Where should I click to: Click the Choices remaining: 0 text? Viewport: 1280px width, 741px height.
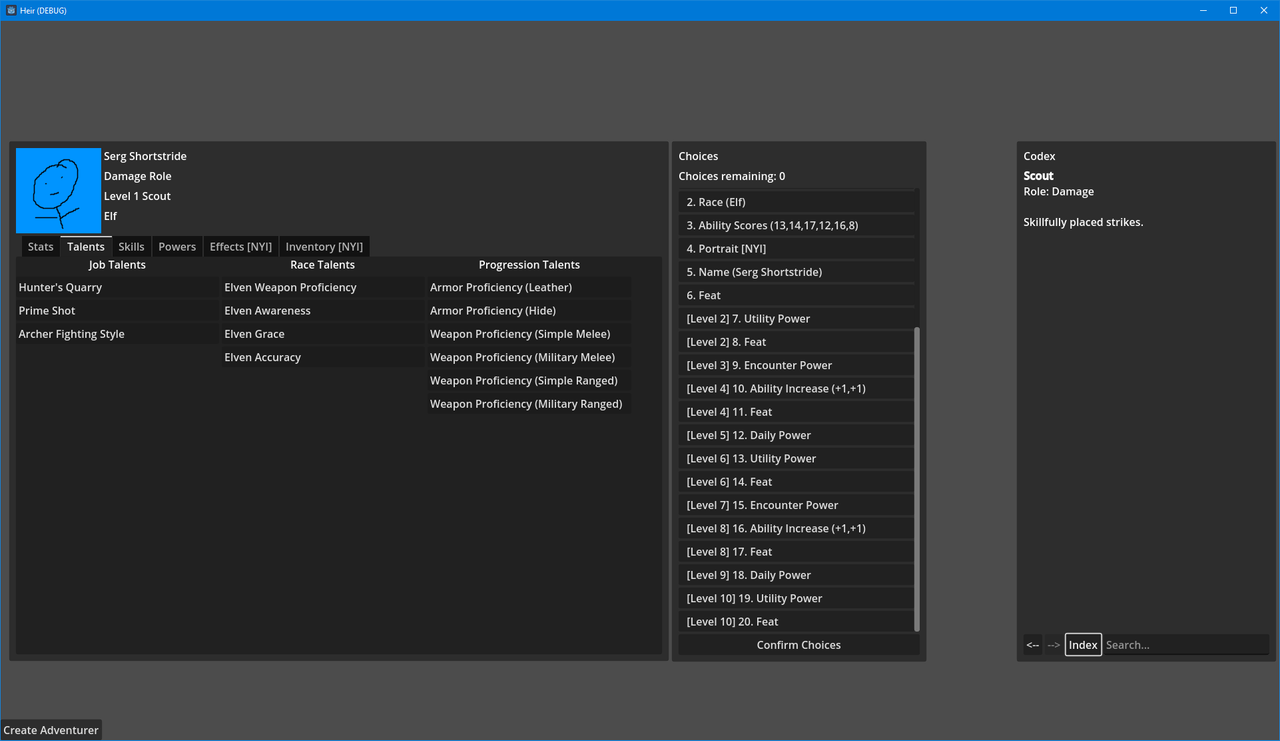click(732, 176)
